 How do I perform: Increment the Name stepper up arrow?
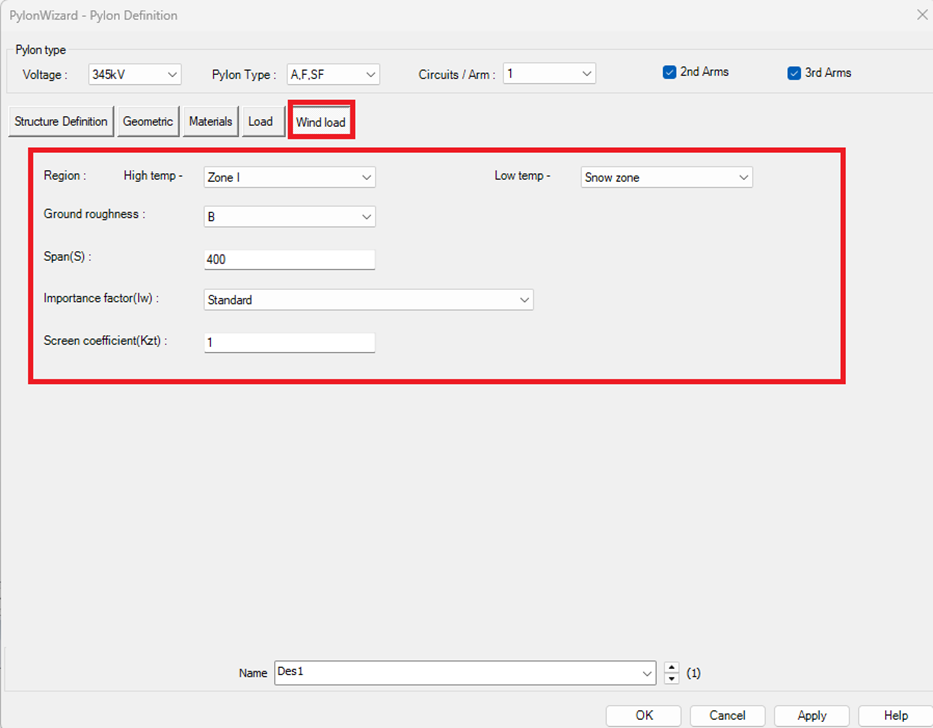[672, 667]
